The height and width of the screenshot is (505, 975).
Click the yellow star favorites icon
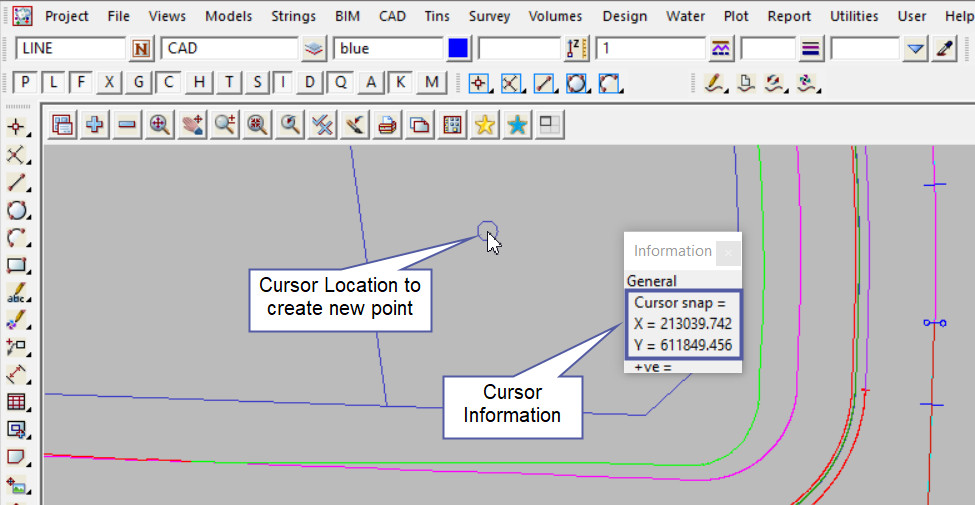[485, 125]
